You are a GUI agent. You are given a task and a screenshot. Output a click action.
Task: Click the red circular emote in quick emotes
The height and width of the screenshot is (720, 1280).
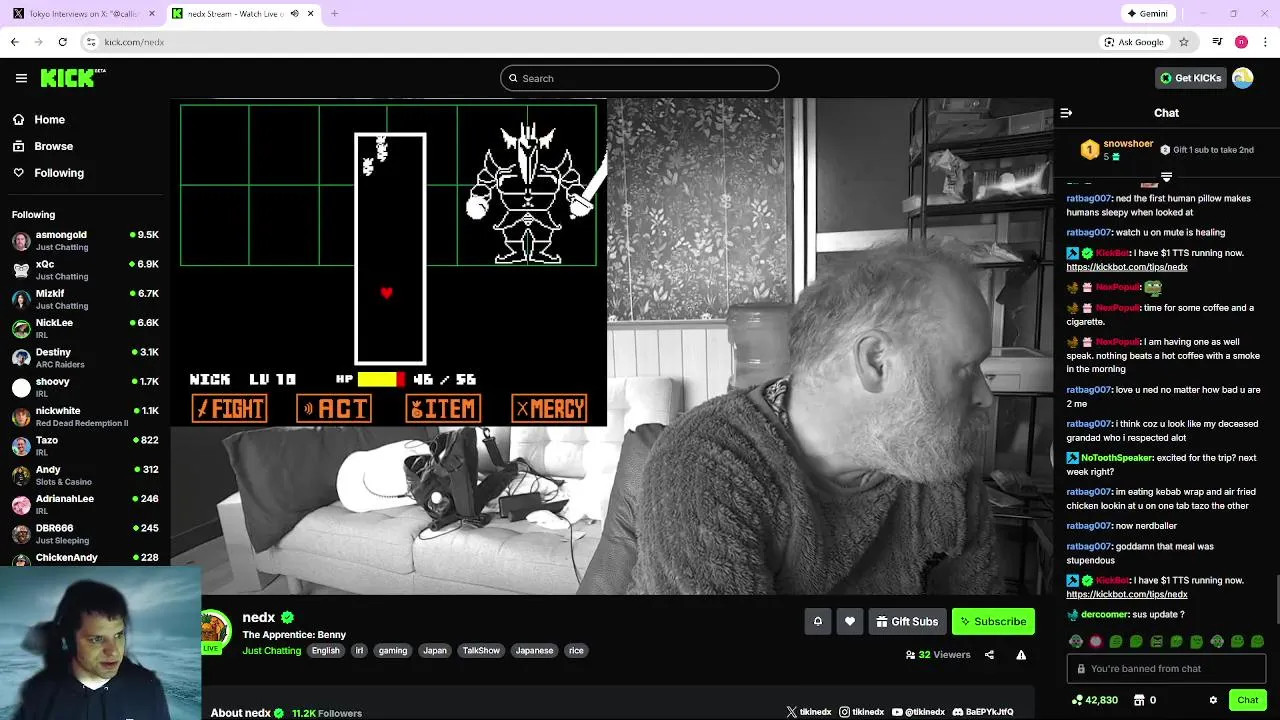[x=1096, y=641]
